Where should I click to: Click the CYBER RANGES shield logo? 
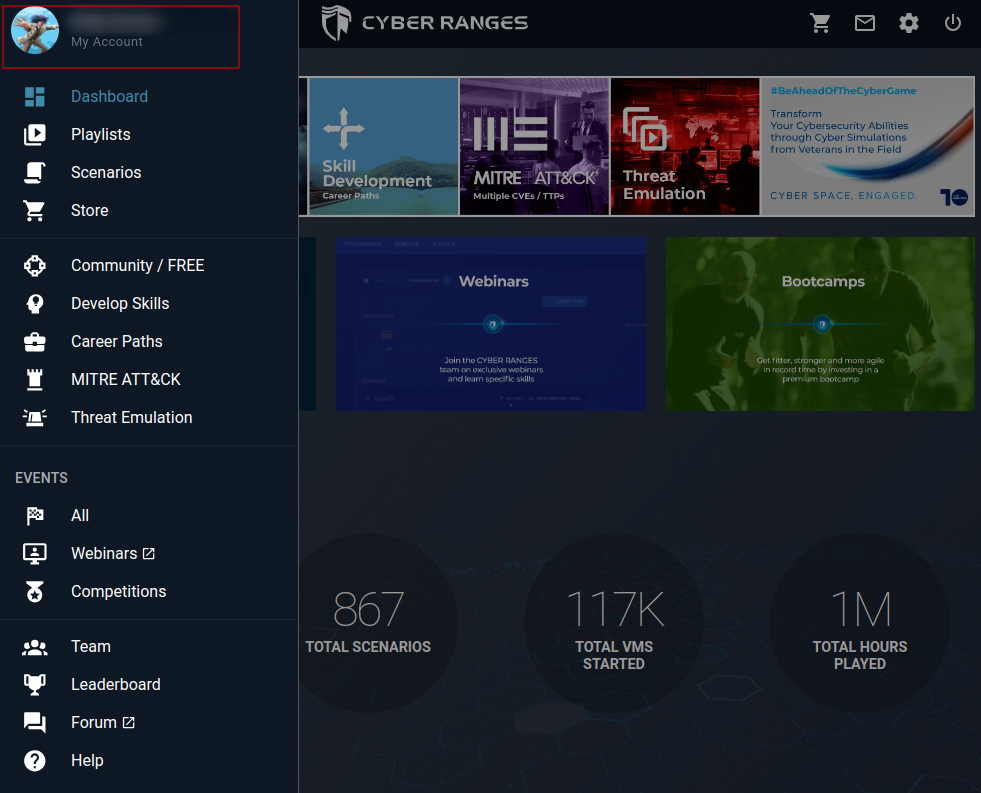click(x=337, y=22)
